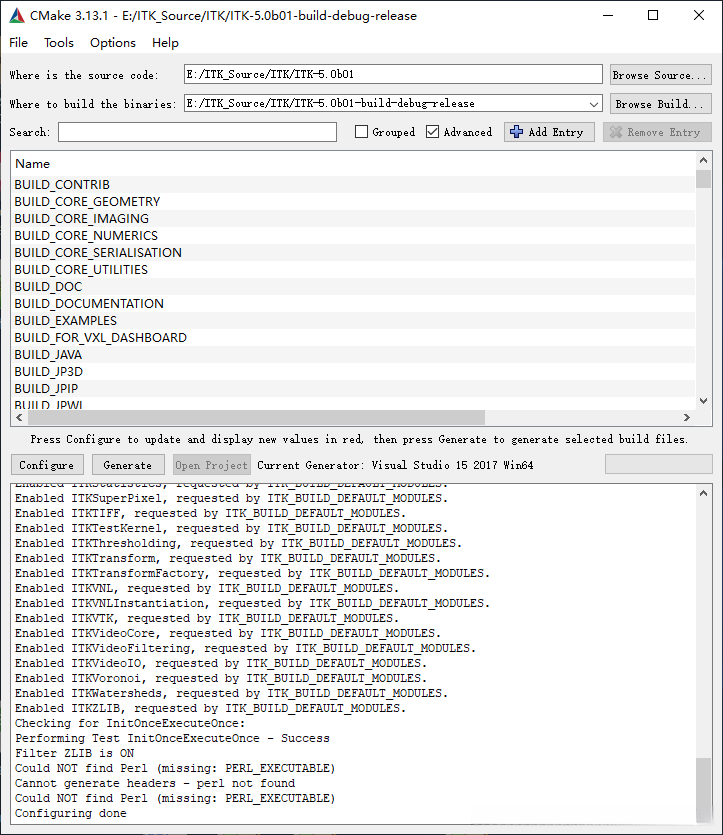Viewport: 723px width, 835px height.
Task: Click the variable list up scroll arrow
Action: coord(703,160)
